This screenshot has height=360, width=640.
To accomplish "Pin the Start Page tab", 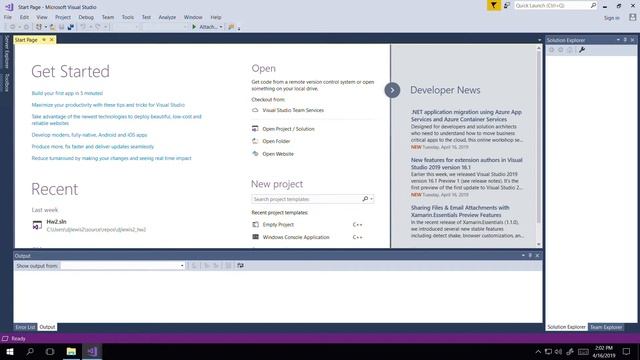I will (44, 40).
